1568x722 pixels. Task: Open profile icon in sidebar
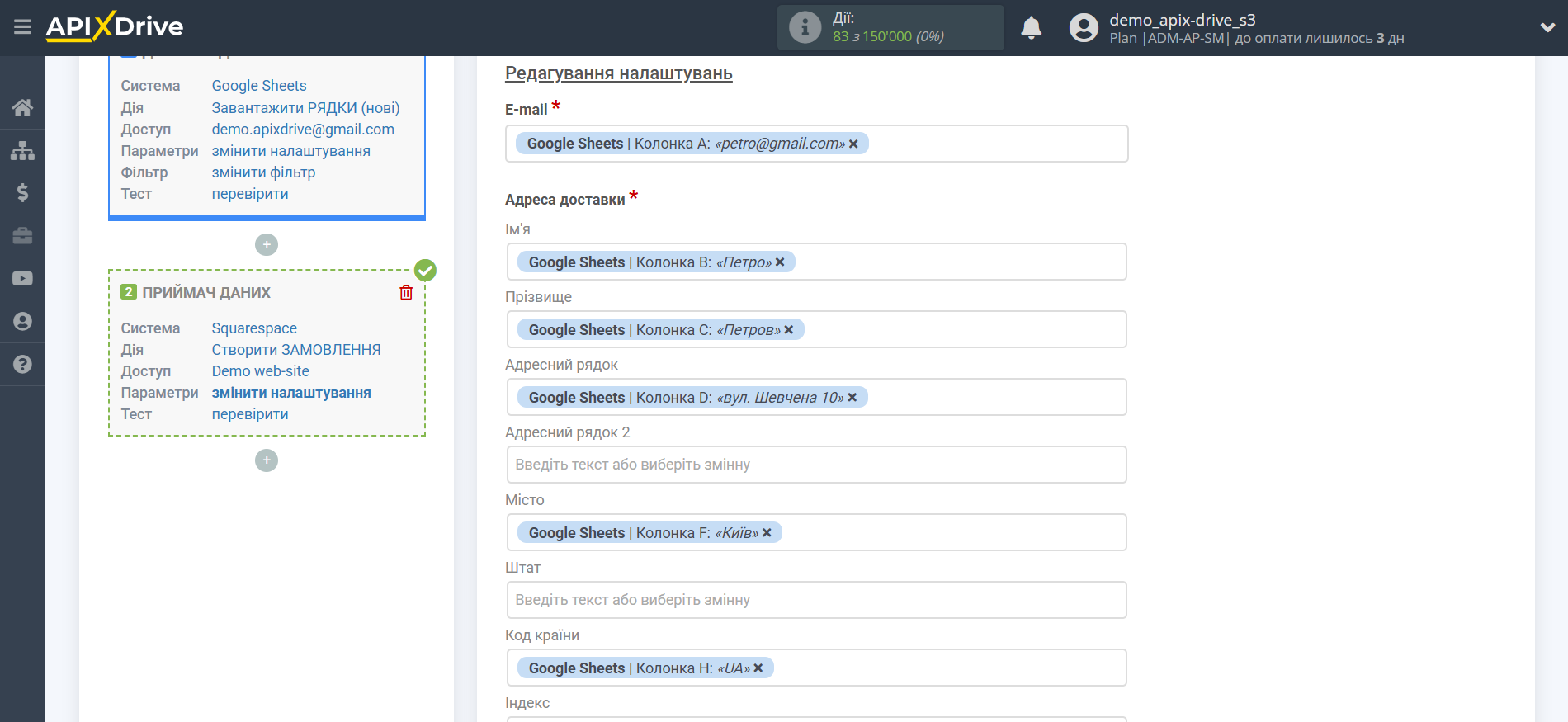click(22, 322)
